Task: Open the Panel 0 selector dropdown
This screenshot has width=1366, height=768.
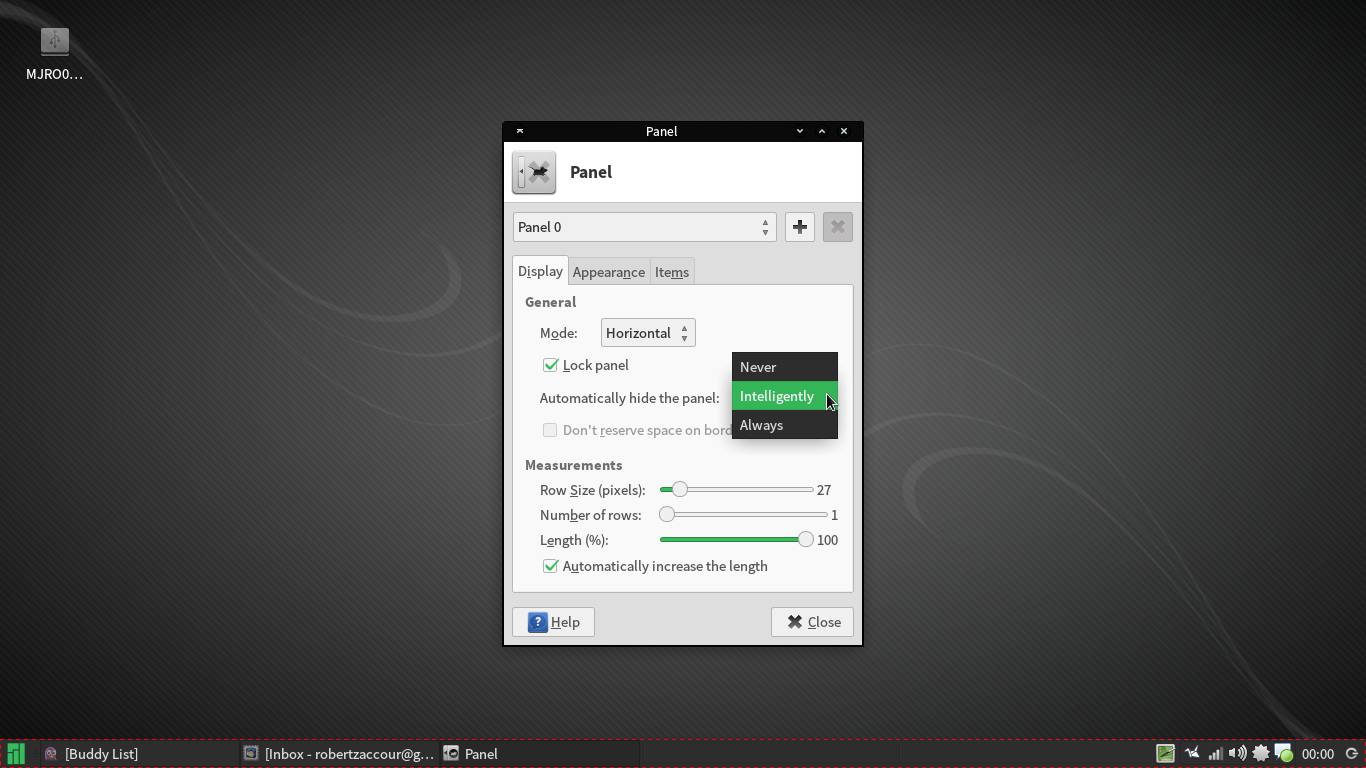Action: click(644, 227)
